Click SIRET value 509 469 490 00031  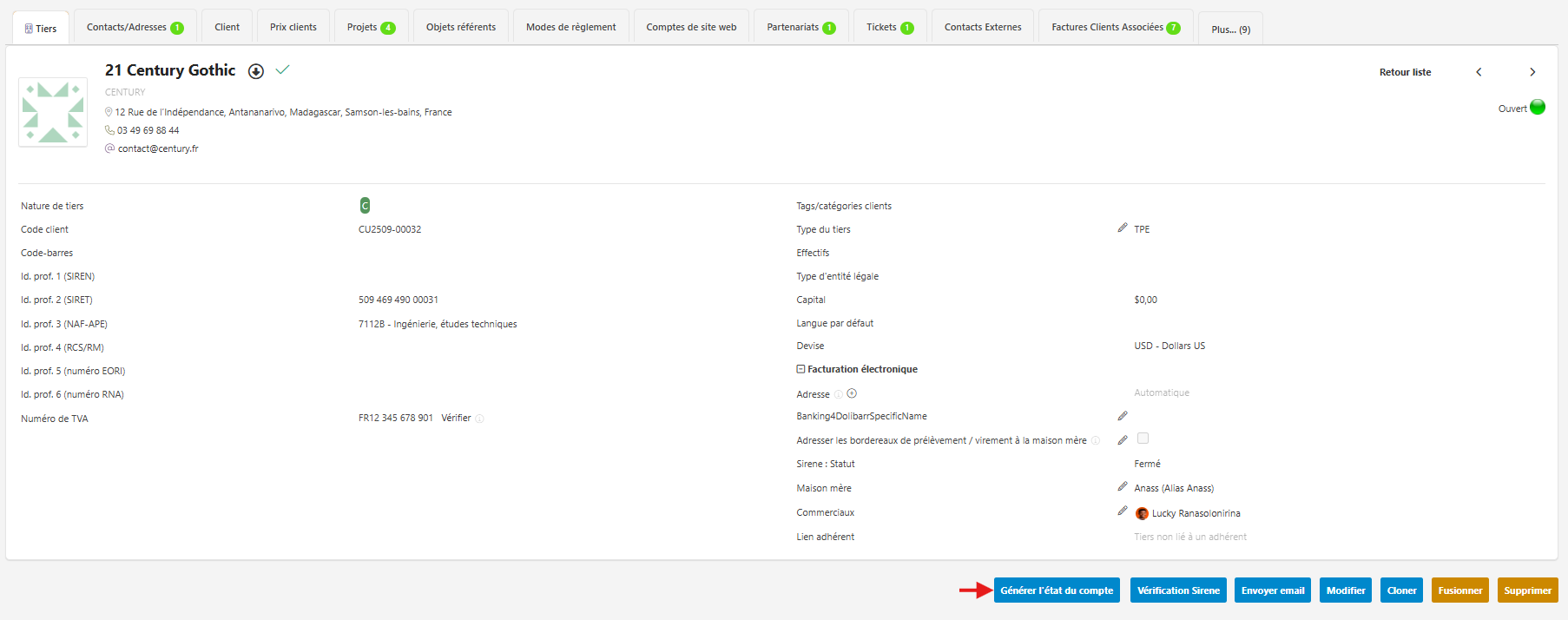click(x=399, y=300)
